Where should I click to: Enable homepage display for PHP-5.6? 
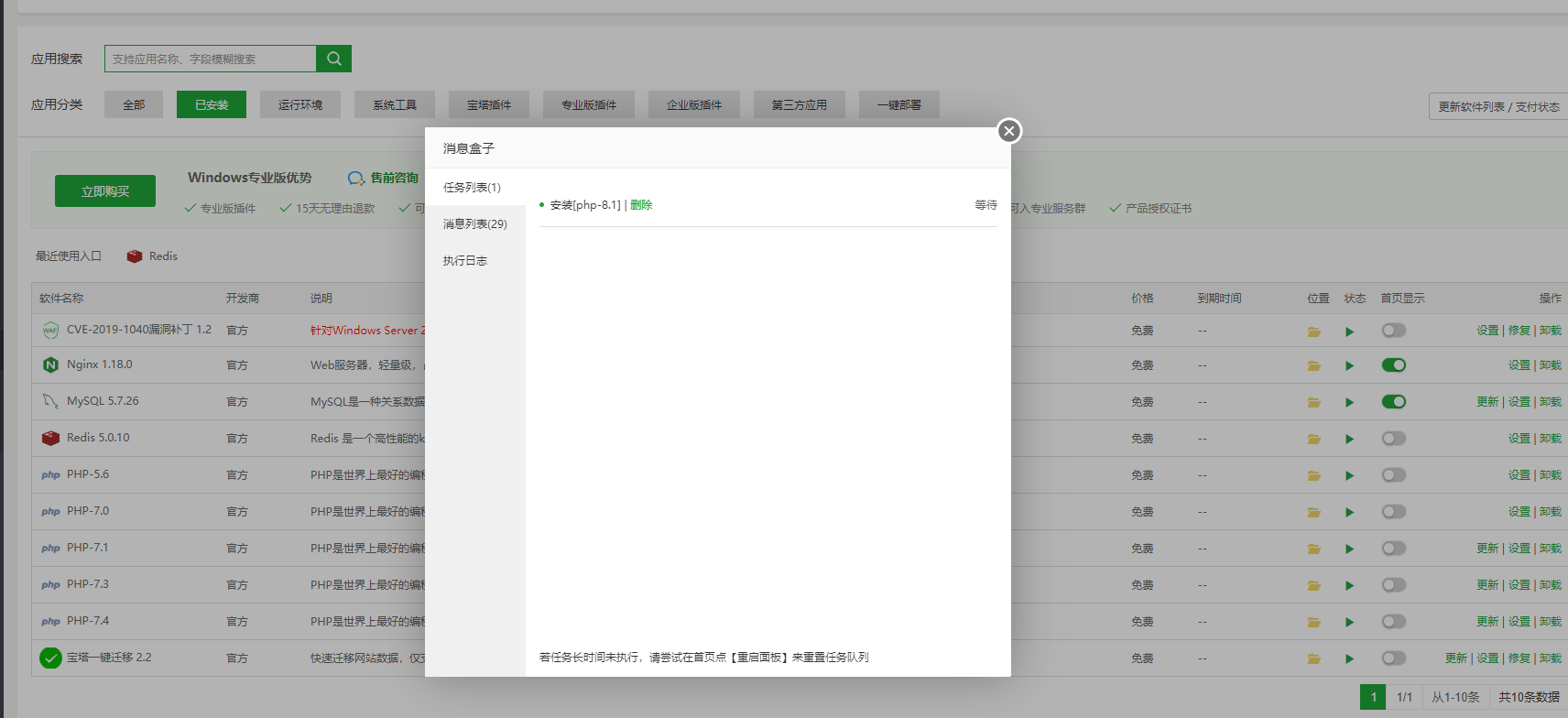click(x=1394, y=474)
